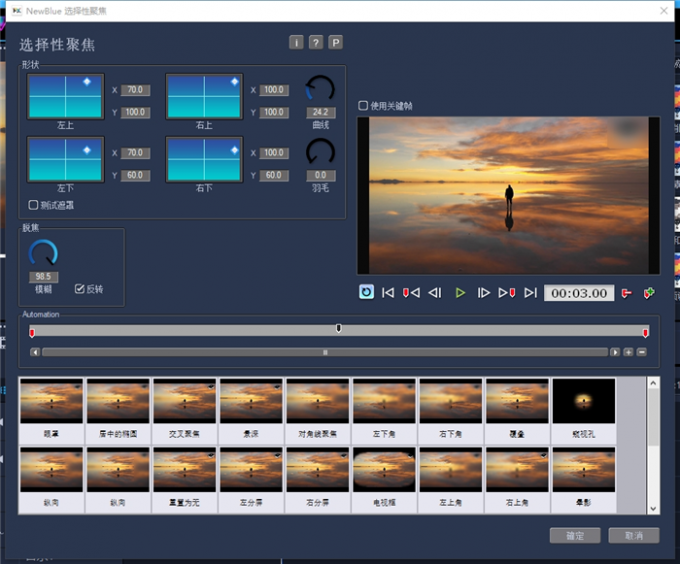Edit the 右上 Y value 100.0
The width and height of the screenshot is (680, 564).
(x=274, y=112)
